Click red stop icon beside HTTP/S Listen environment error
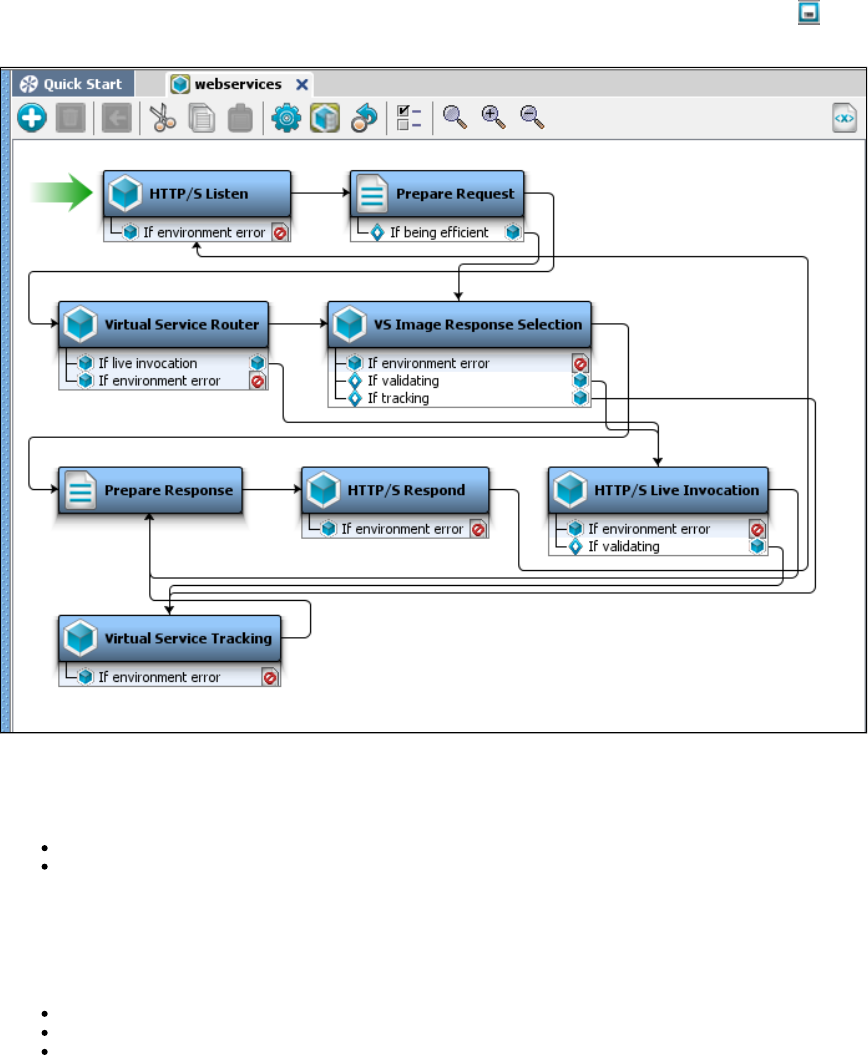 (280, 232)
